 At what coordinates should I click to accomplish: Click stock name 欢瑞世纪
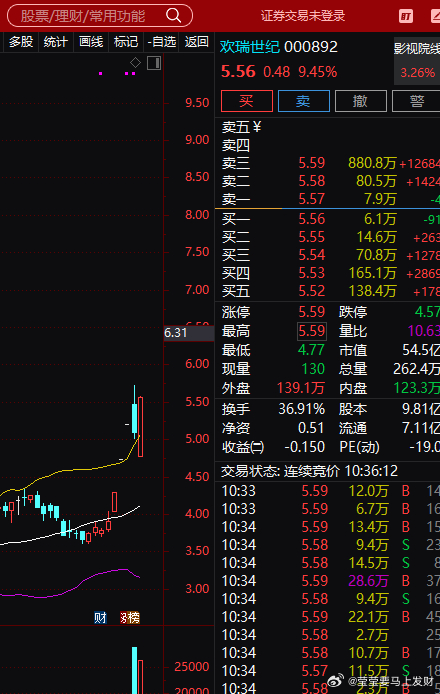(x=250, y=46)
